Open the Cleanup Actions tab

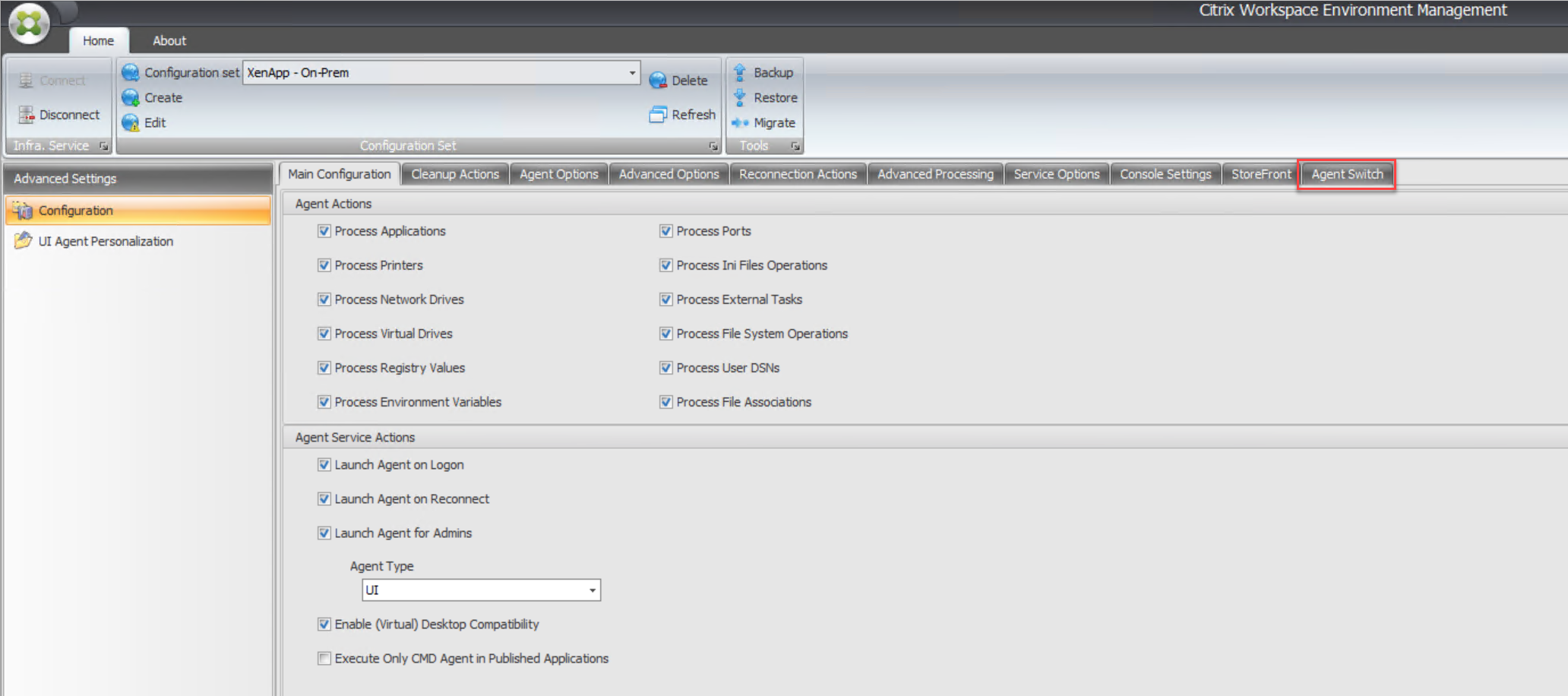[455, 174]
